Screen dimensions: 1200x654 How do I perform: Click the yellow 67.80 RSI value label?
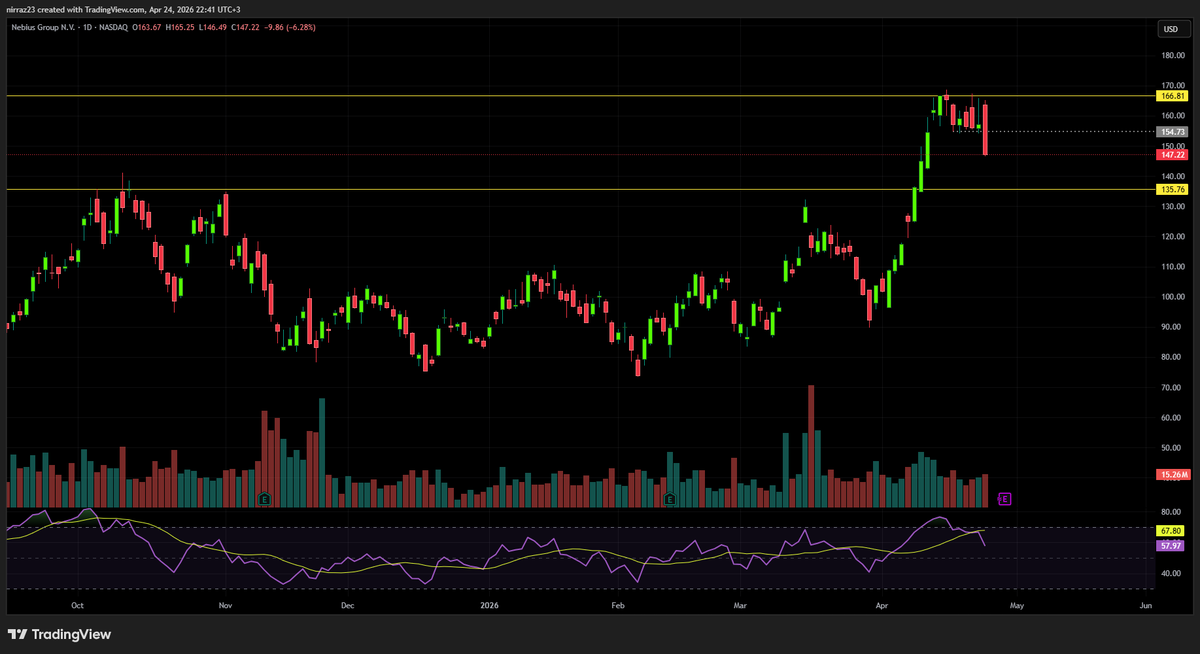click(1171, 532)
